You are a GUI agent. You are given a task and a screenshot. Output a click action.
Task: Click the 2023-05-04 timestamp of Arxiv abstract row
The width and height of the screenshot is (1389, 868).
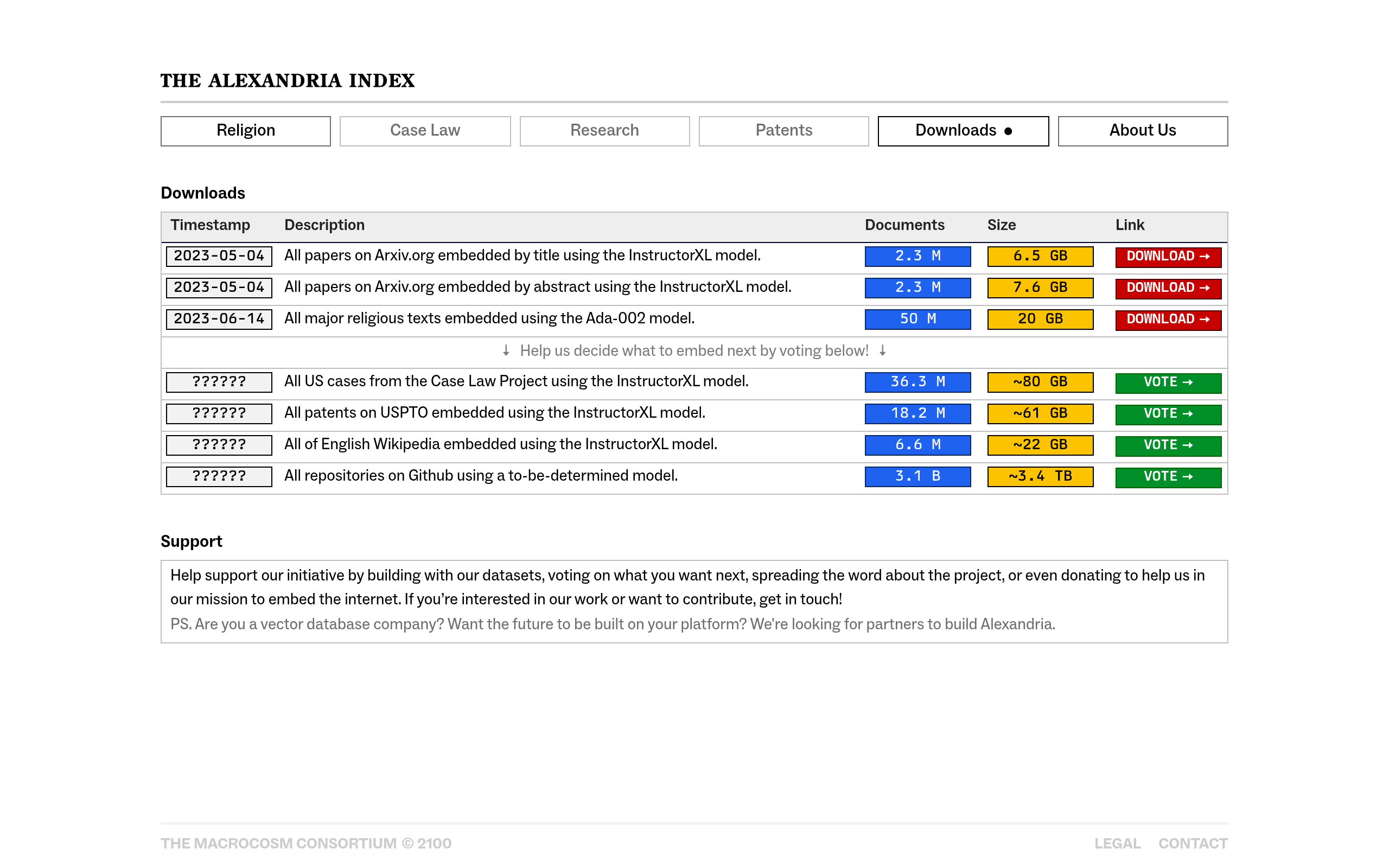coord(219,288)
